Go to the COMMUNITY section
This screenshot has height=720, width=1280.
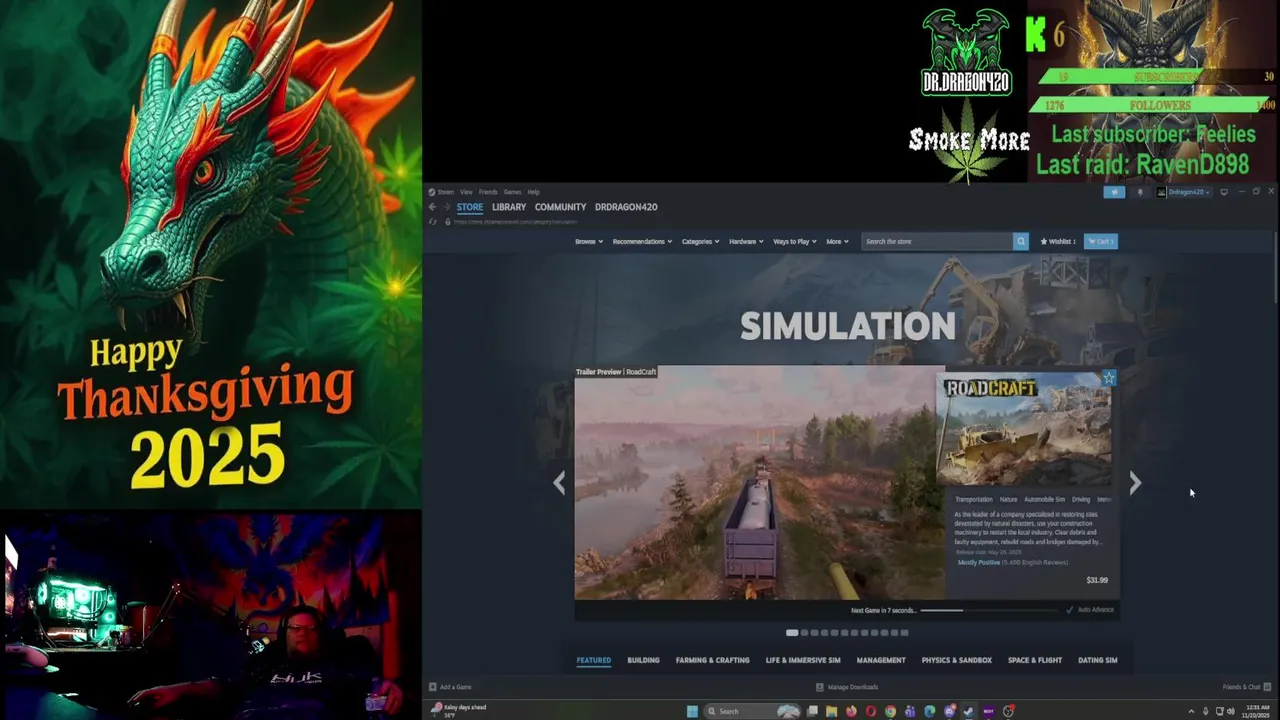[x=560, y=207]
